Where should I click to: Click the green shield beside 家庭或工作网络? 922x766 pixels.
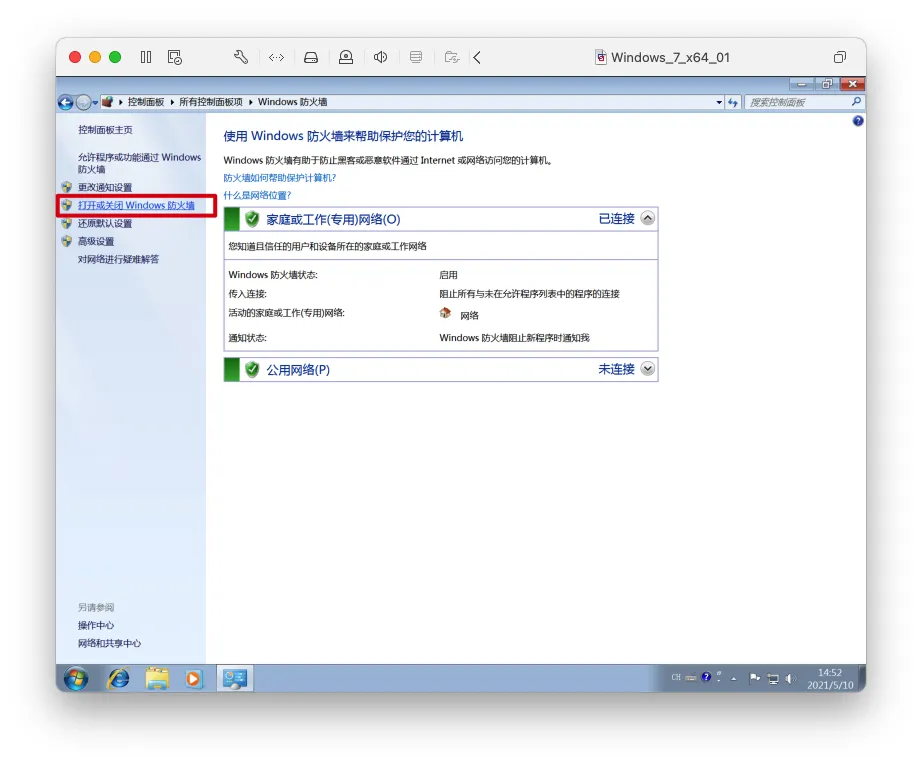(252, 219)
